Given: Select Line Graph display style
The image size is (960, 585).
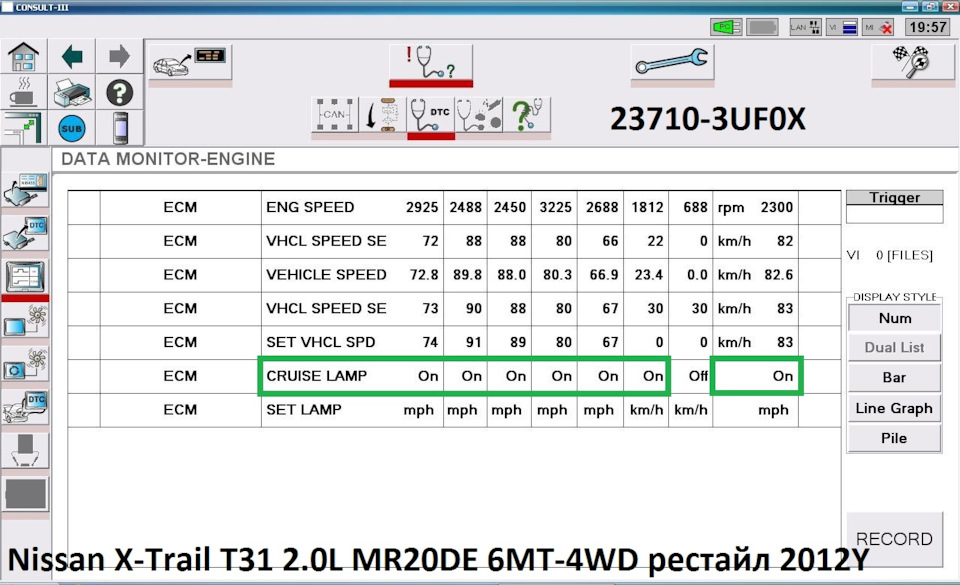Looking at the screenshot, I should pos(894,408).
